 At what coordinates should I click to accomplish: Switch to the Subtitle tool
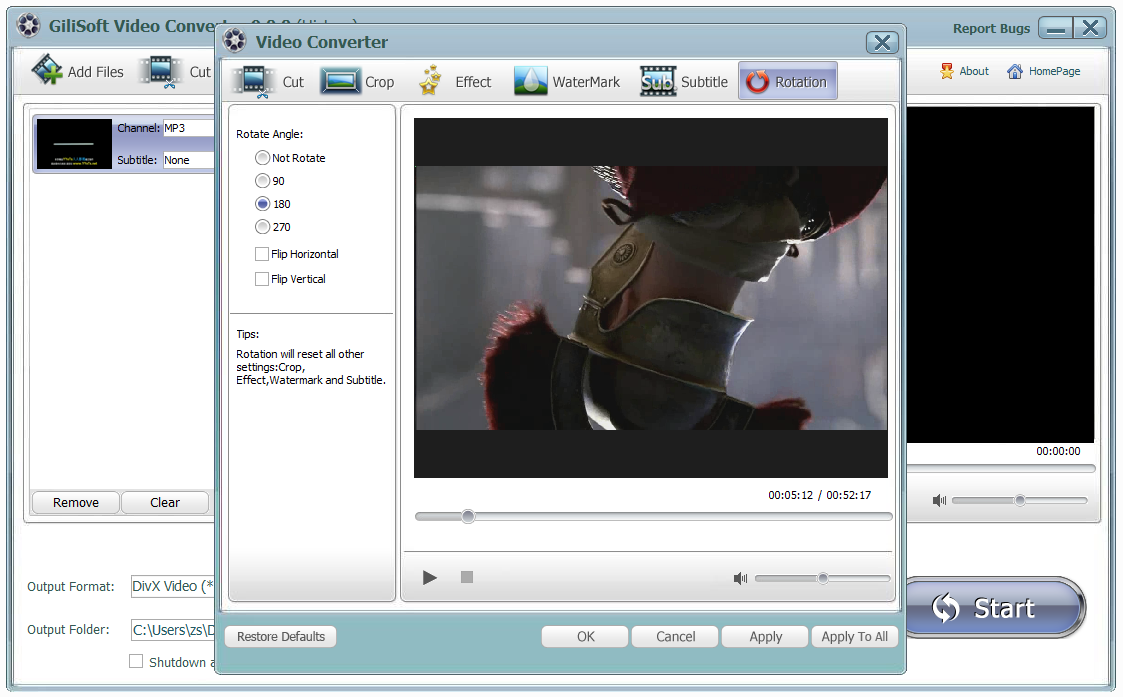pyautogui.click(x=684, y=81)
